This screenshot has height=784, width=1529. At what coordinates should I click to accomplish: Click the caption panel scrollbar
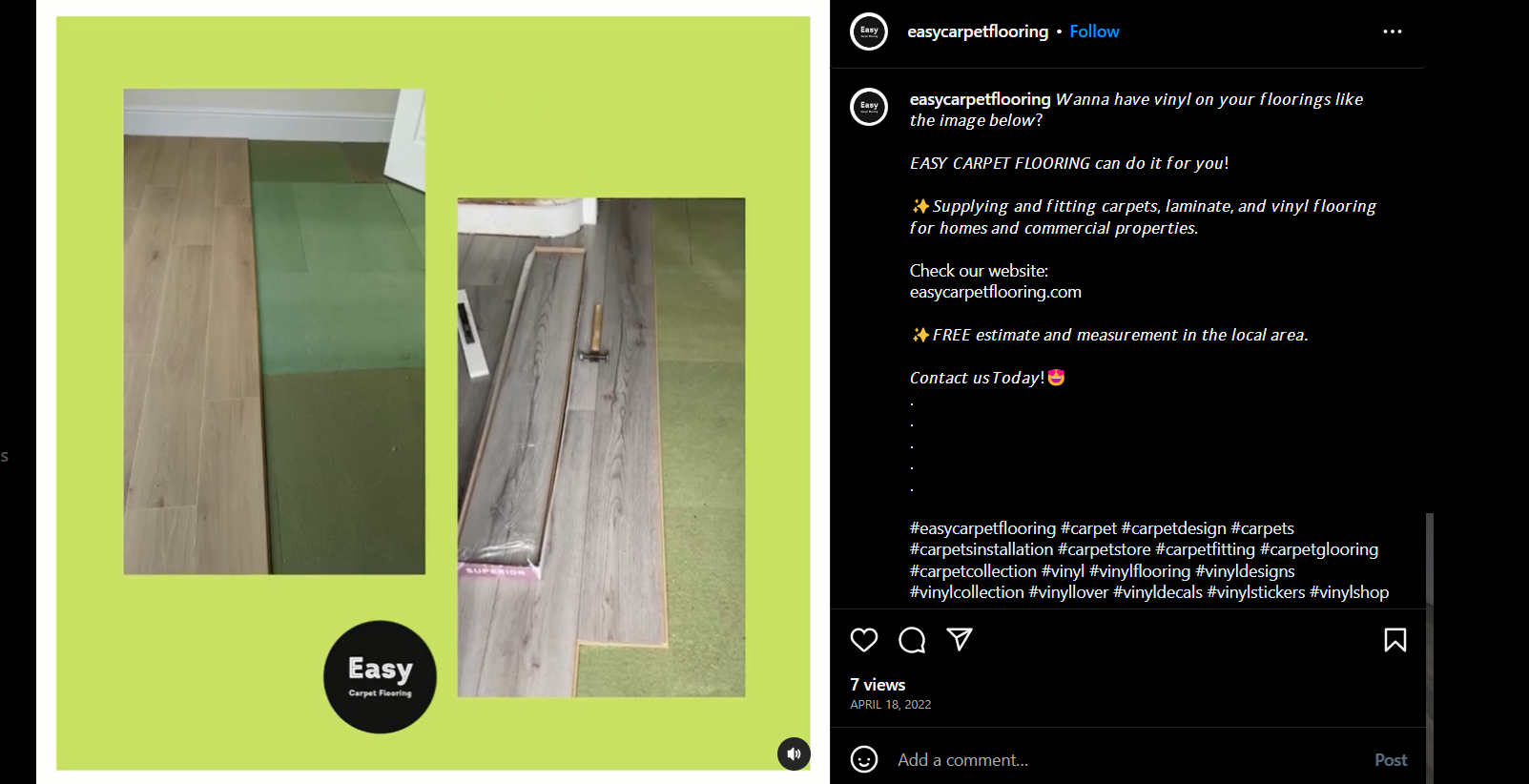[1429, 649]
